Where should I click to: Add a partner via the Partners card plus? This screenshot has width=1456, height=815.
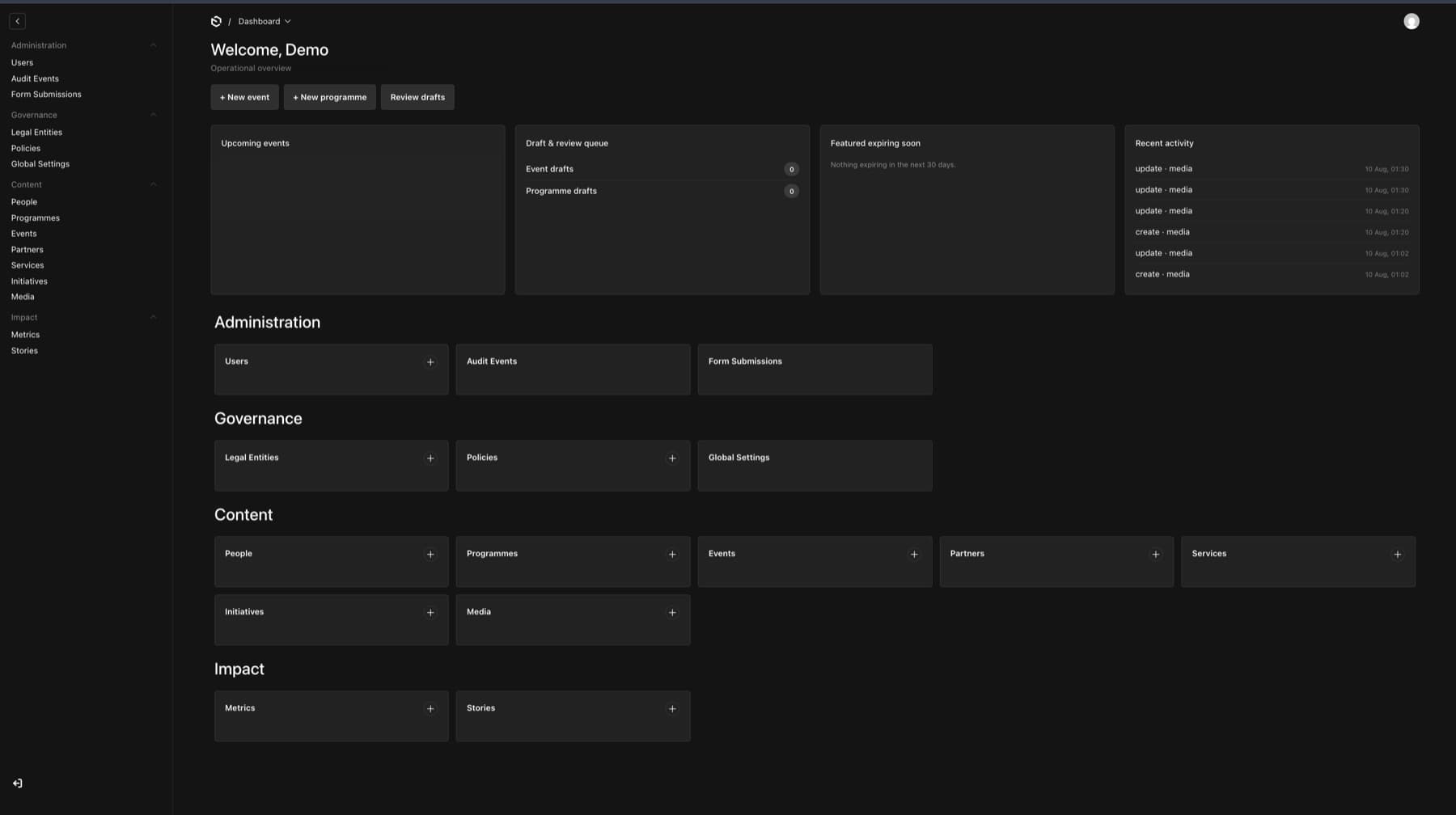click(1155, 555)
